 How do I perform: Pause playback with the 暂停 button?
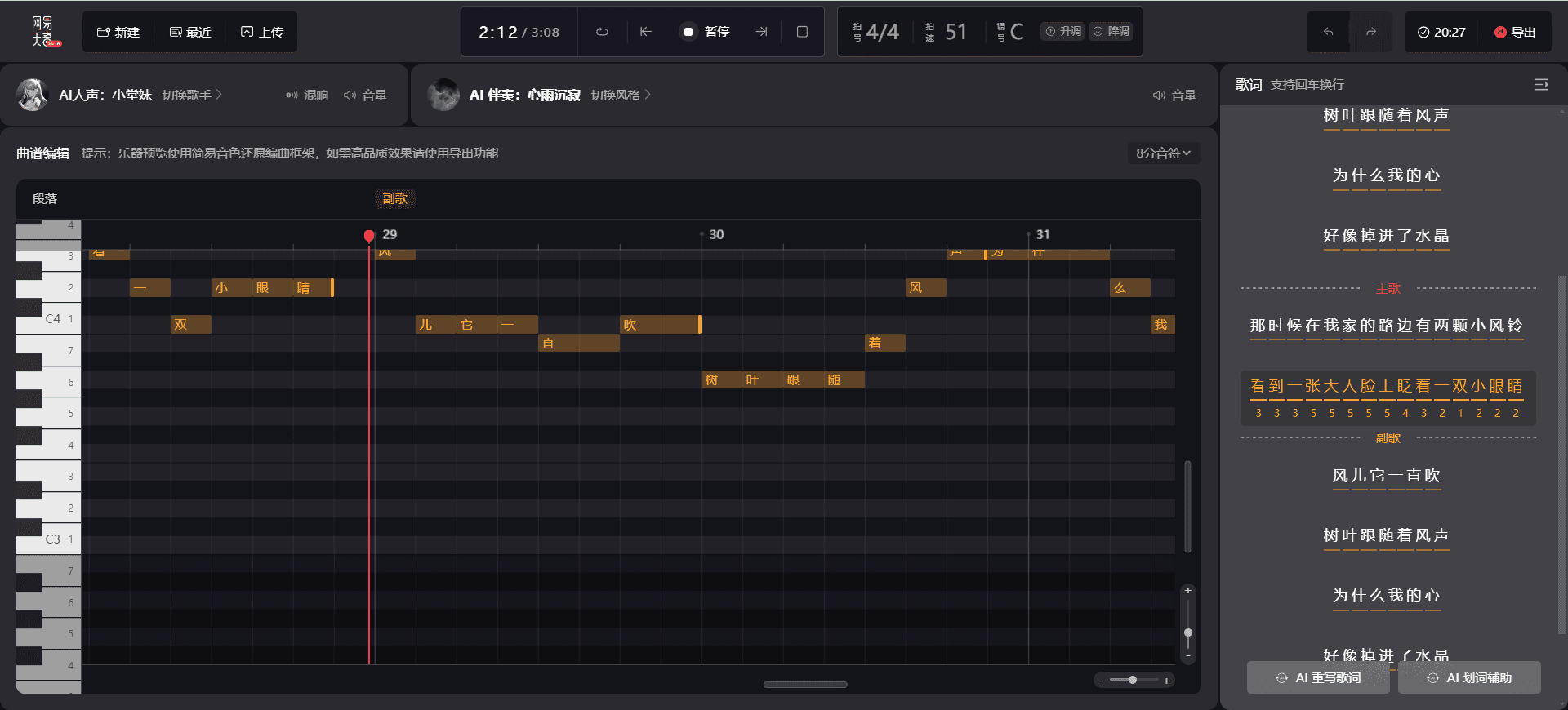click(706, 32)
